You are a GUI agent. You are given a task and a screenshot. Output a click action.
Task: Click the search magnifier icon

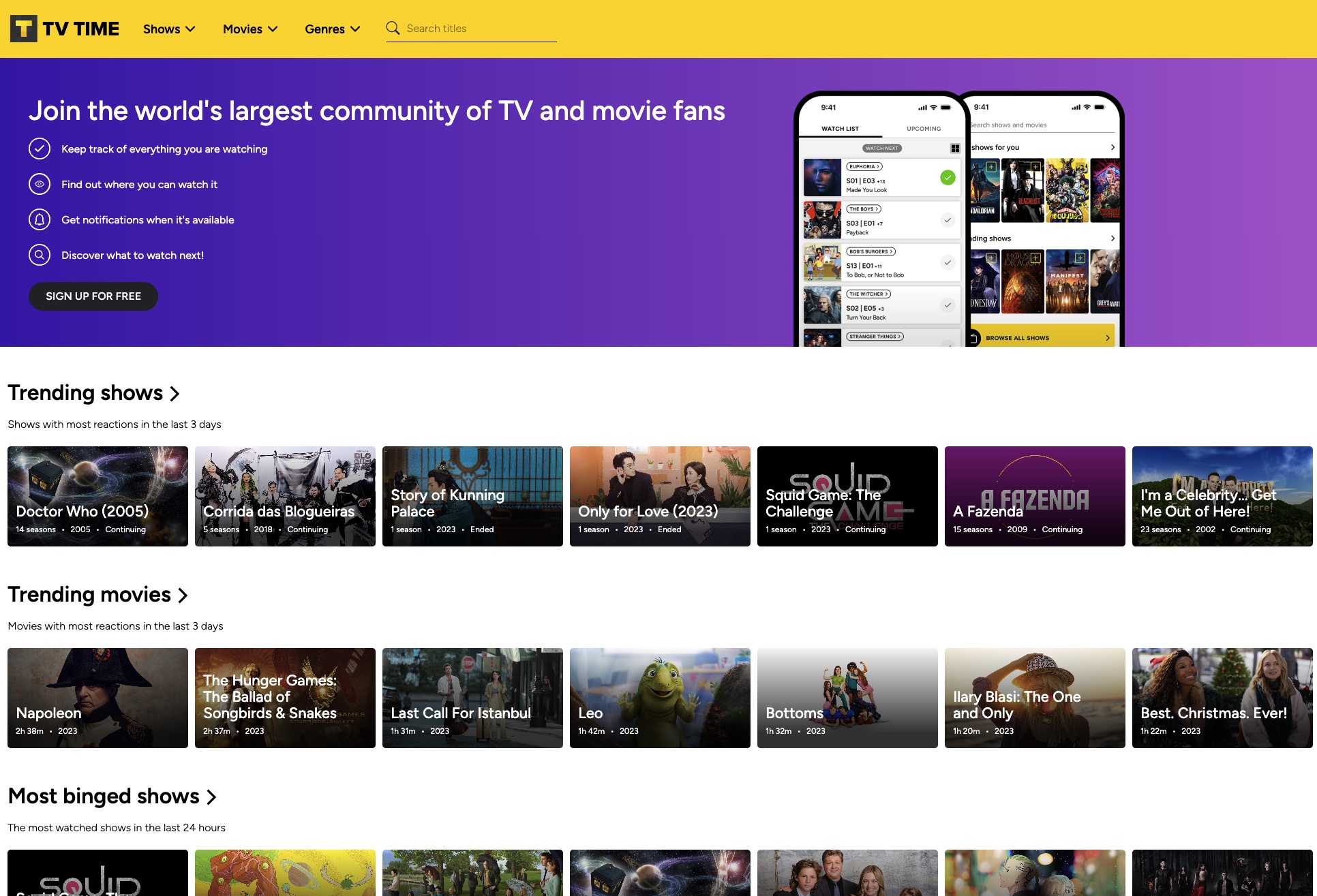point(393,28)
